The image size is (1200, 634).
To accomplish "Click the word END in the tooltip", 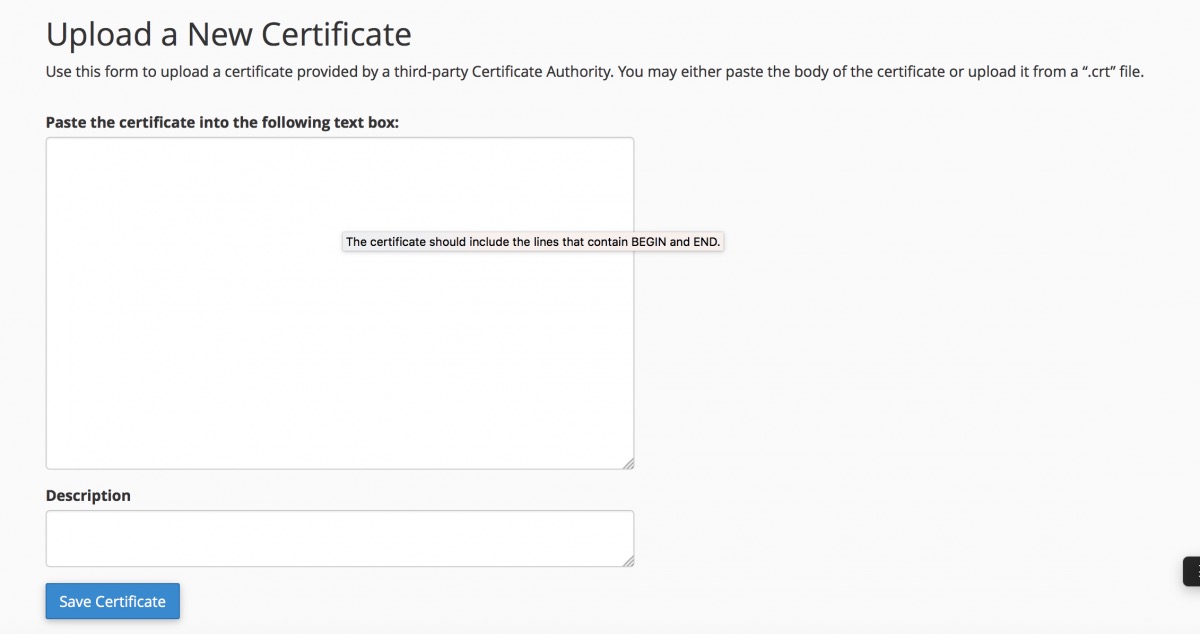I will [705, 242].
